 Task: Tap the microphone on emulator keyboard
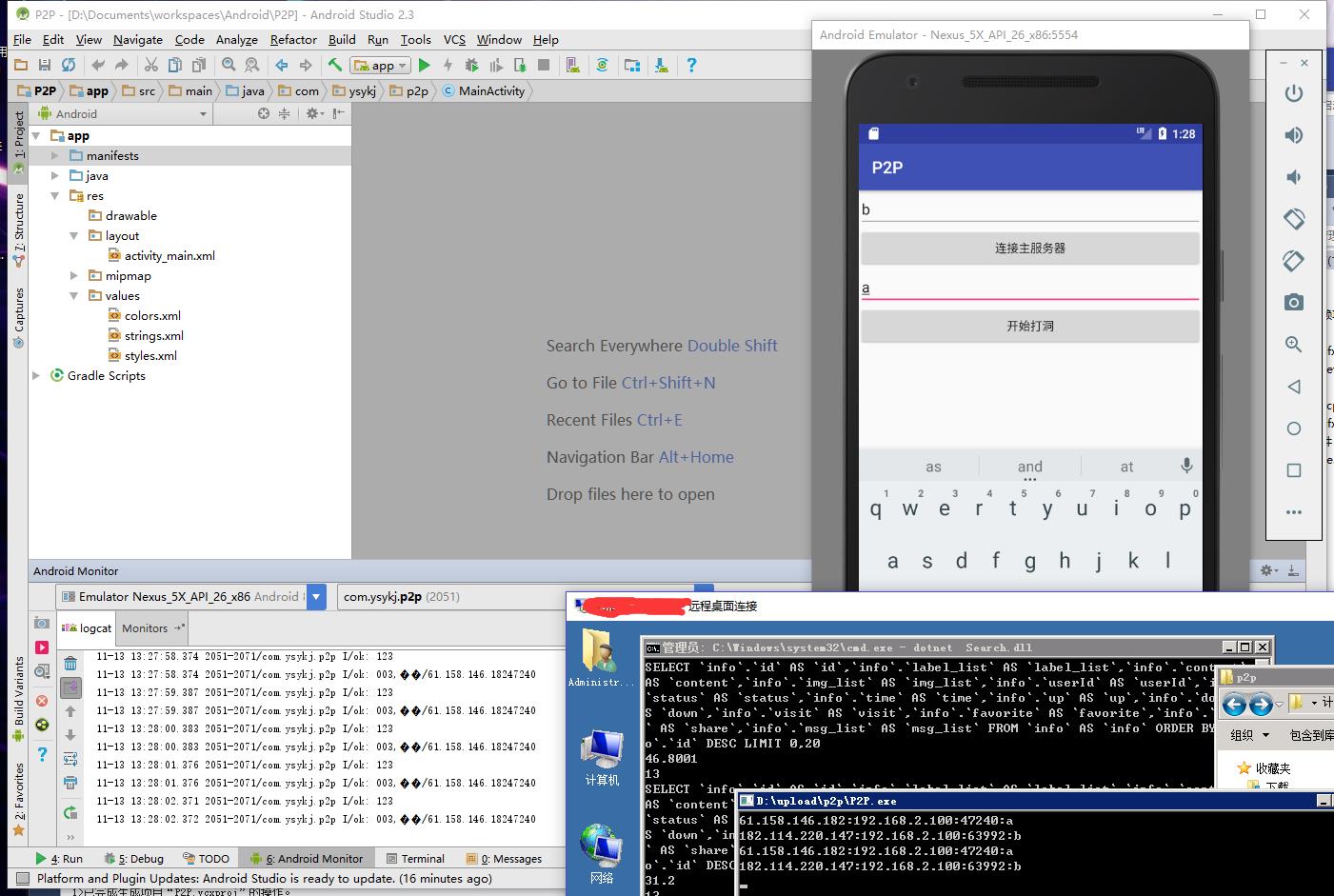click(x=1186, y=466)
